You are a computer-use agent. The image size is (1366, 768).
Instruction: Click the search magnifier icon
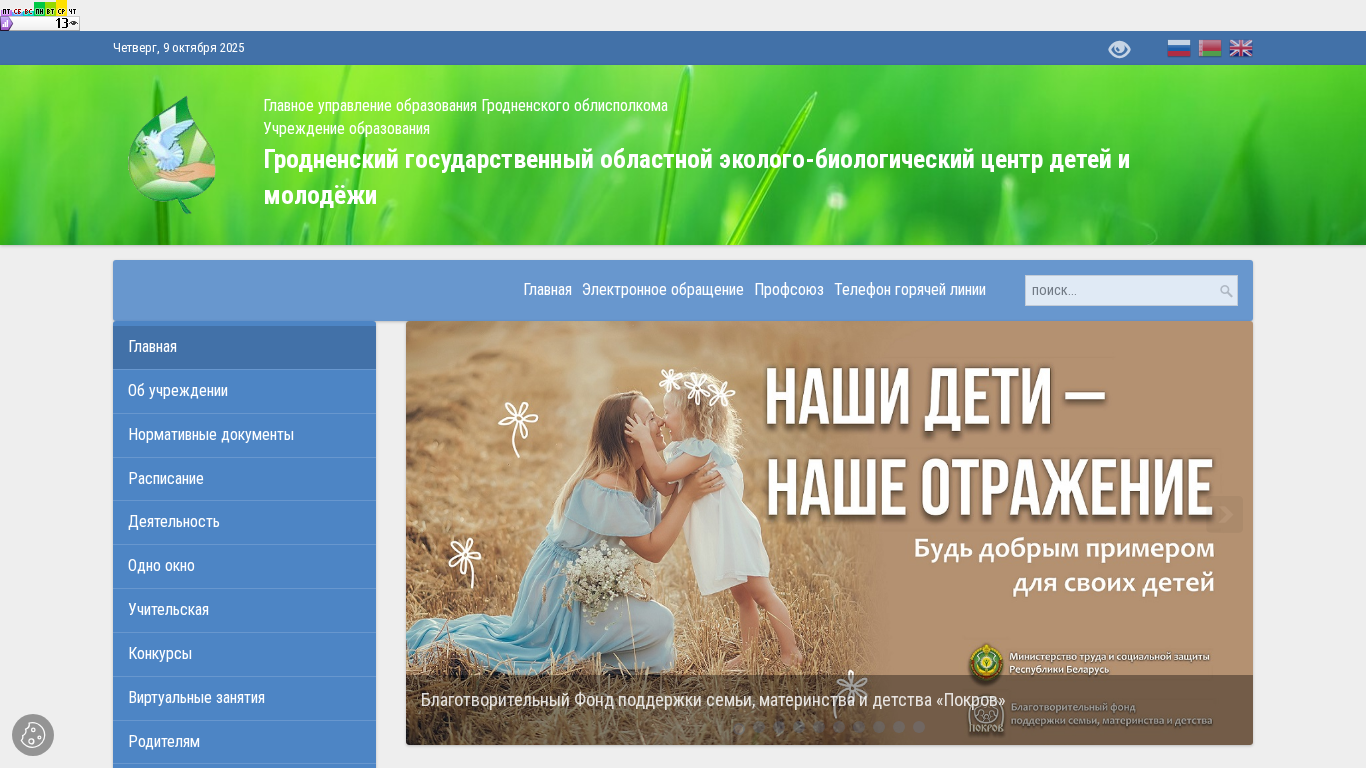[x=1226, y=291]
